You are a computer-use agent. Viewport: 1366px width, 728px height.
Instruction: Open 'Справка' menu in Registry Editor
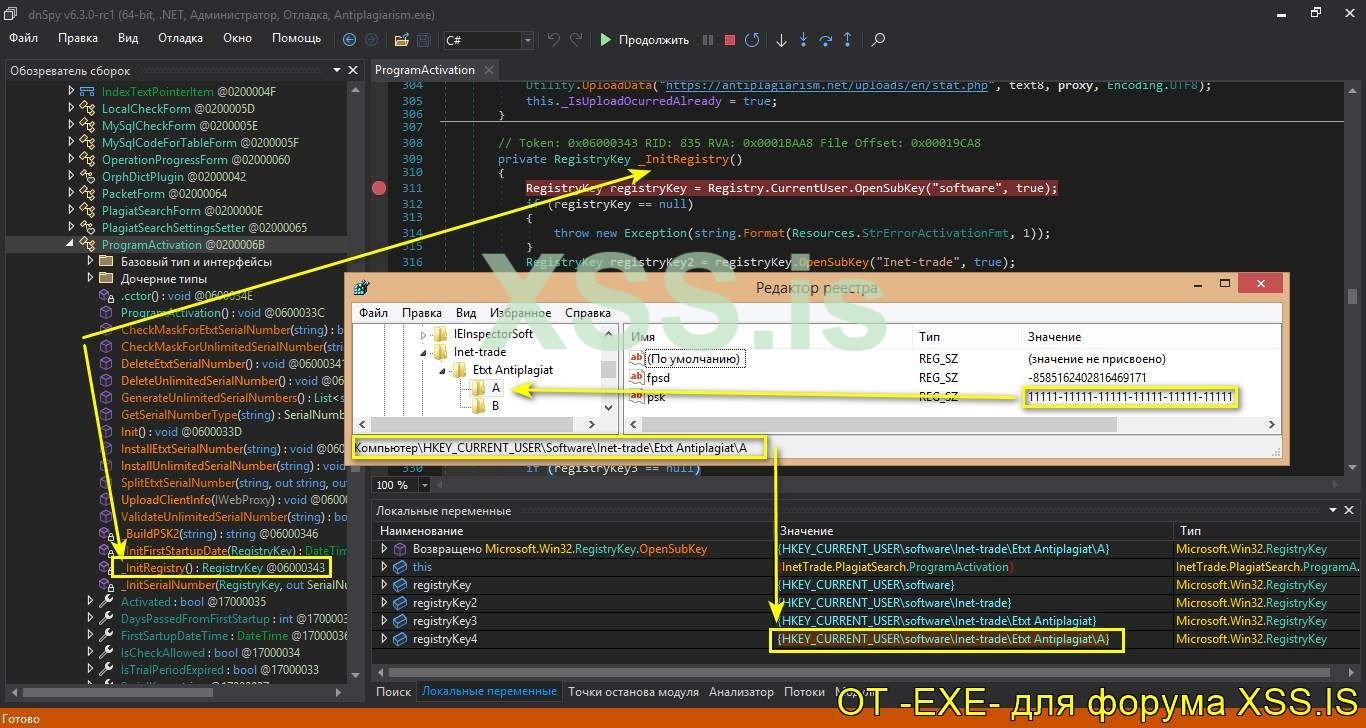[587, 313]
